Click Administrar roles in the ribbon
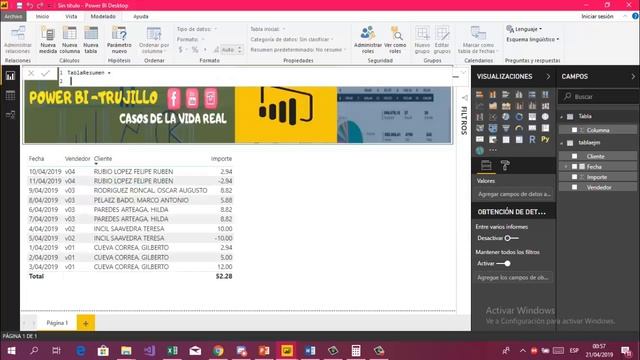Screen dimensions: 640x360 pos(368,40)
